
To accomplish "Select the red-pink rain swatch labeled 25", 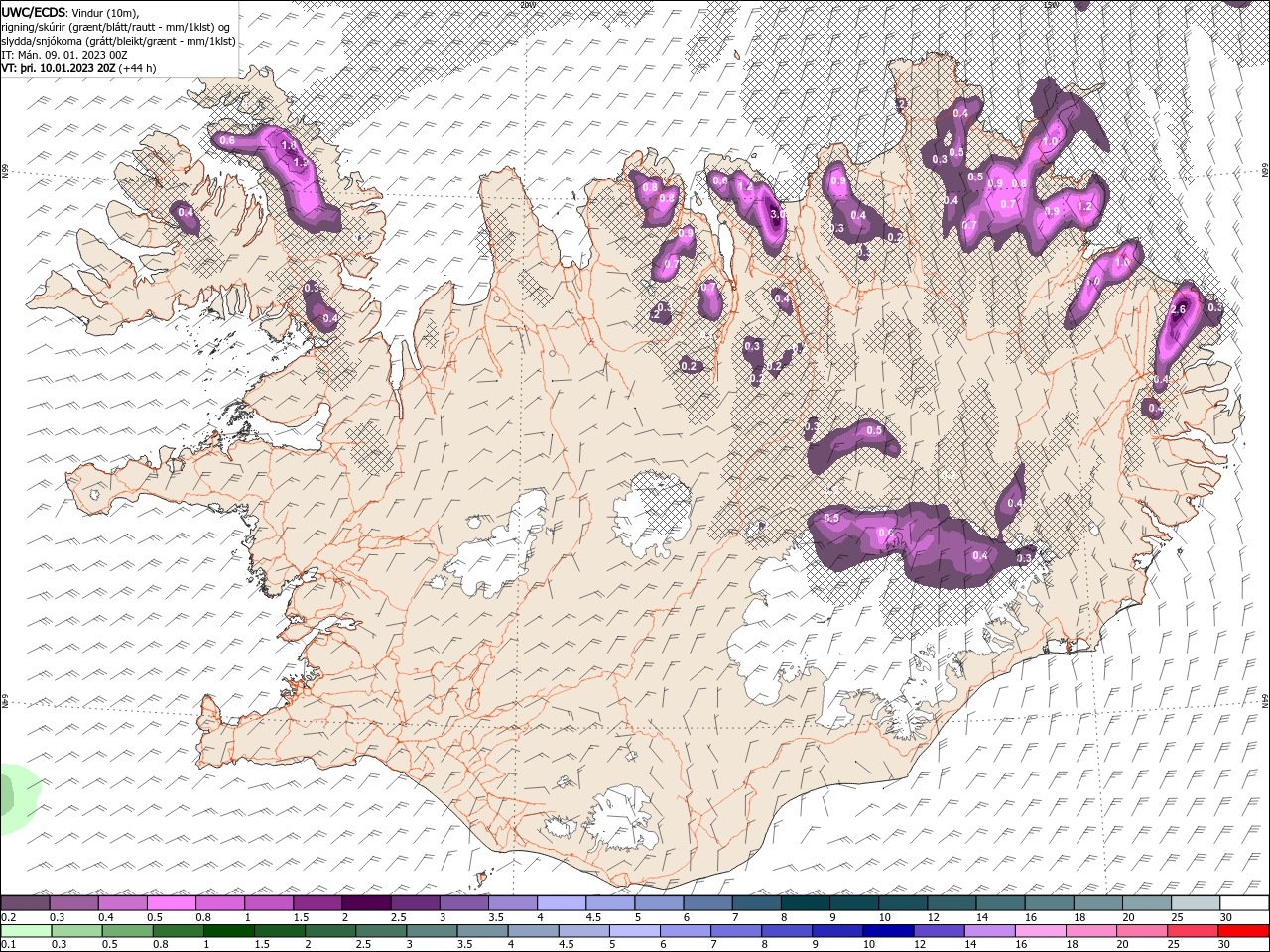I will [1193, 931].
